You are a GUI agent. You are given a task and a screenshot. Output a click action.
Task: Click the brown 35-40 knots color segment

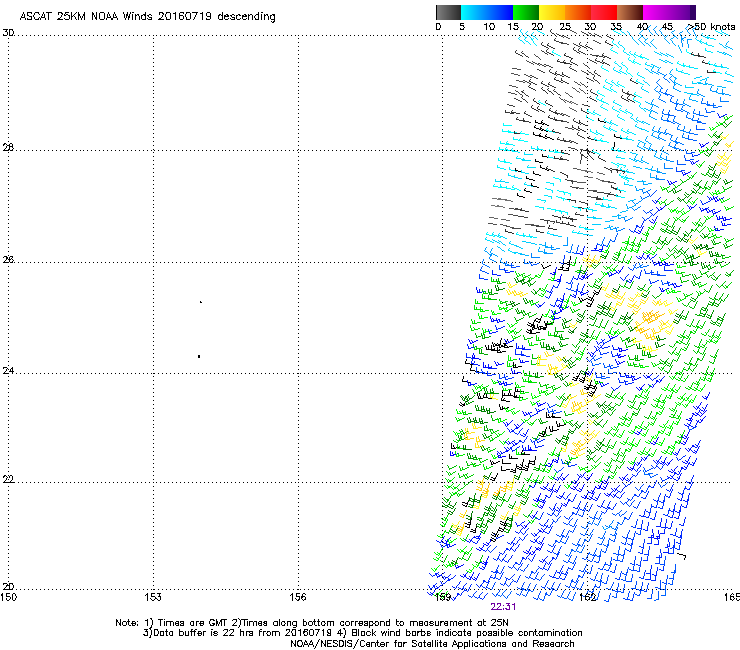coord(630,12)
